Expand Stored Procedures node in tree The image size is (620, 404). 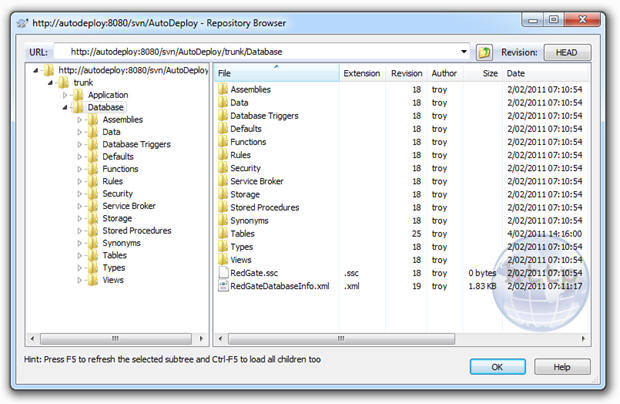[x=79, y=230]
